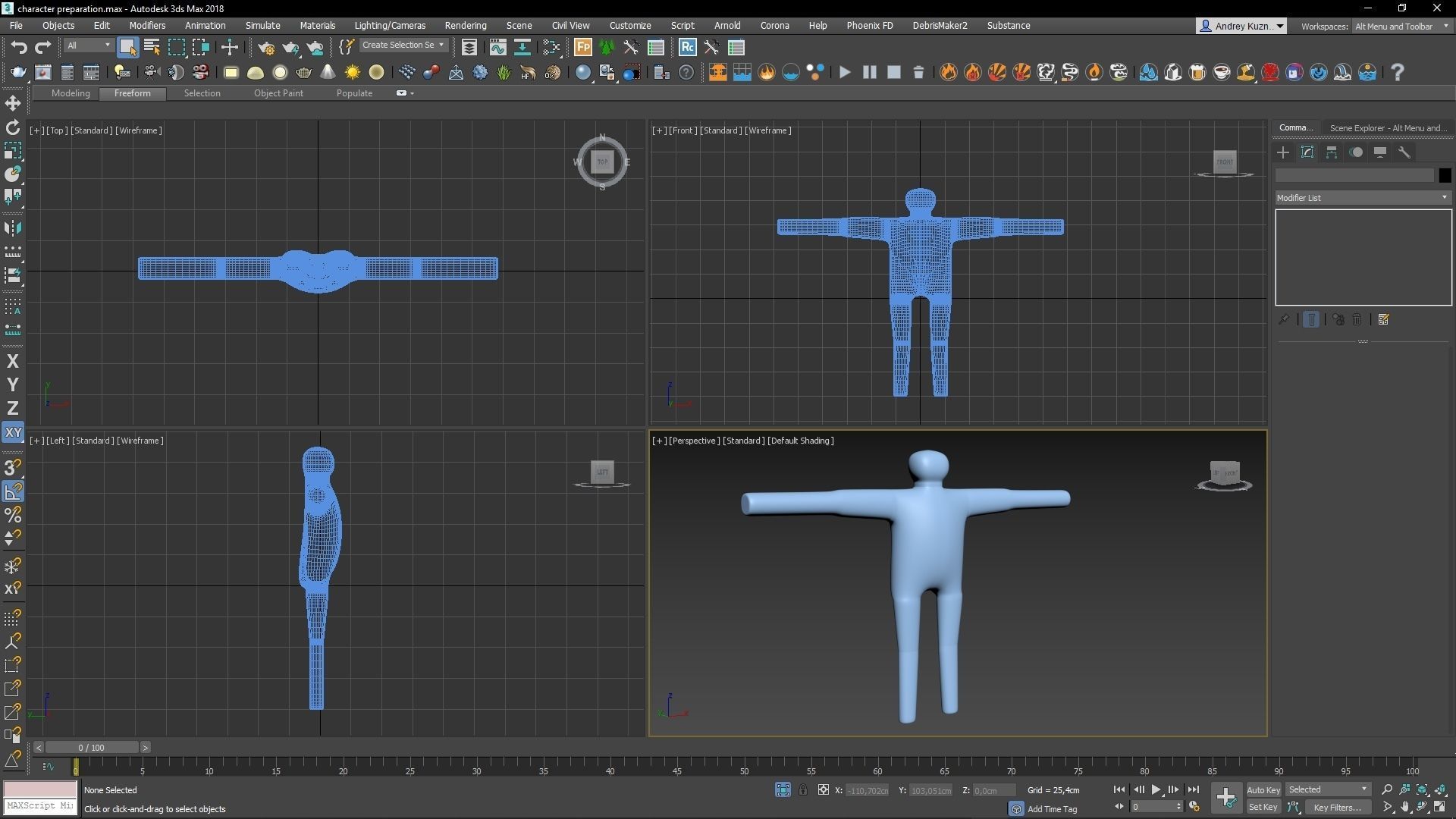Open the Workspaces dropdown

pyautogui.click(x=1399, y=26)
